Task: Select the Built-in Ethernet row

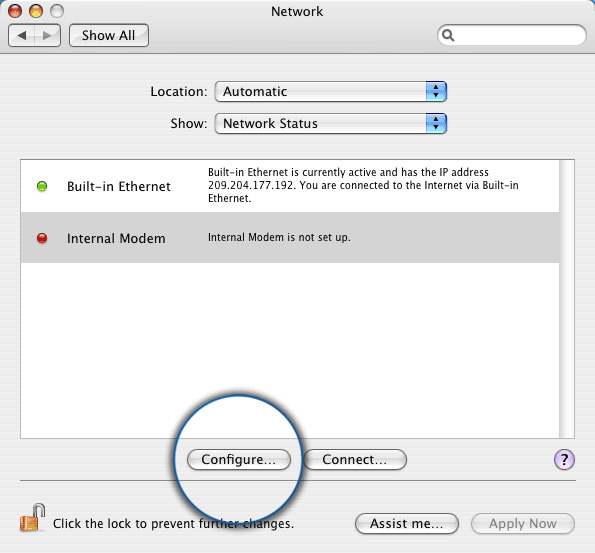Action: (x=290, y=186)
